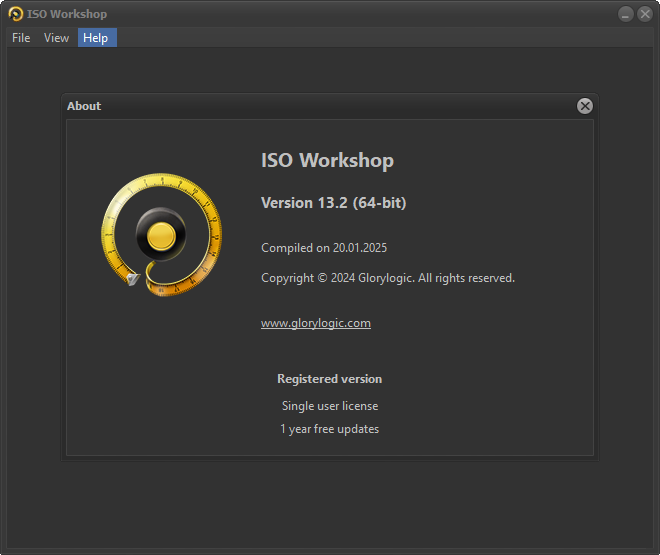Open the View menu

click(x=56, y=38)
